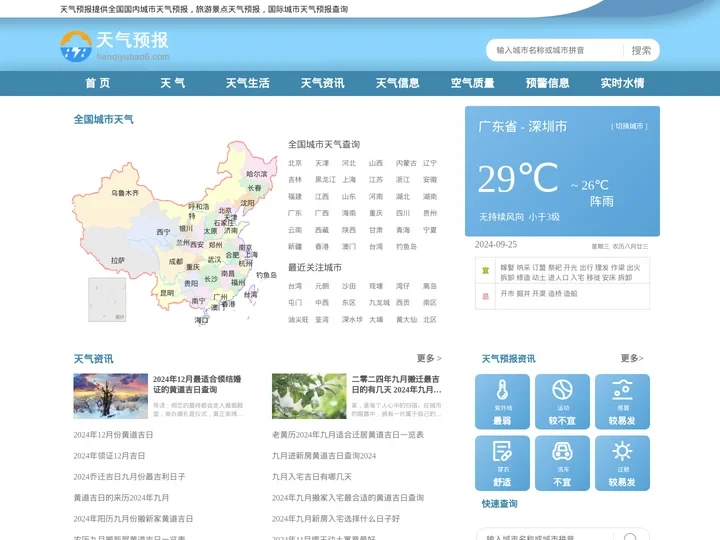720x540 pixels.
Task: Select 西藏 in the province list
Action: coord(322,230)
